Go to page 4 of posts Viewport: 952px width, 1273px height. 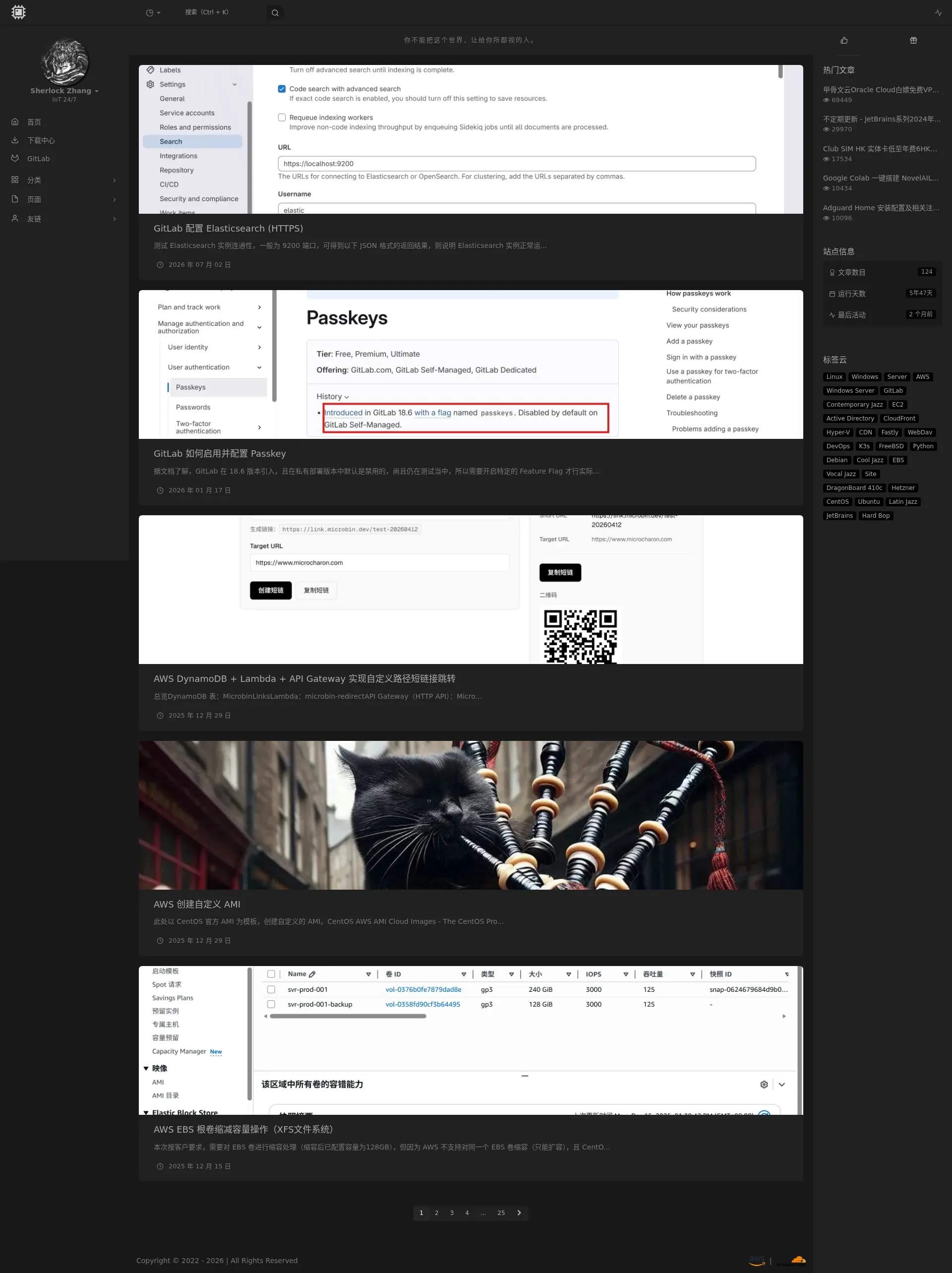pos(467,1212)
